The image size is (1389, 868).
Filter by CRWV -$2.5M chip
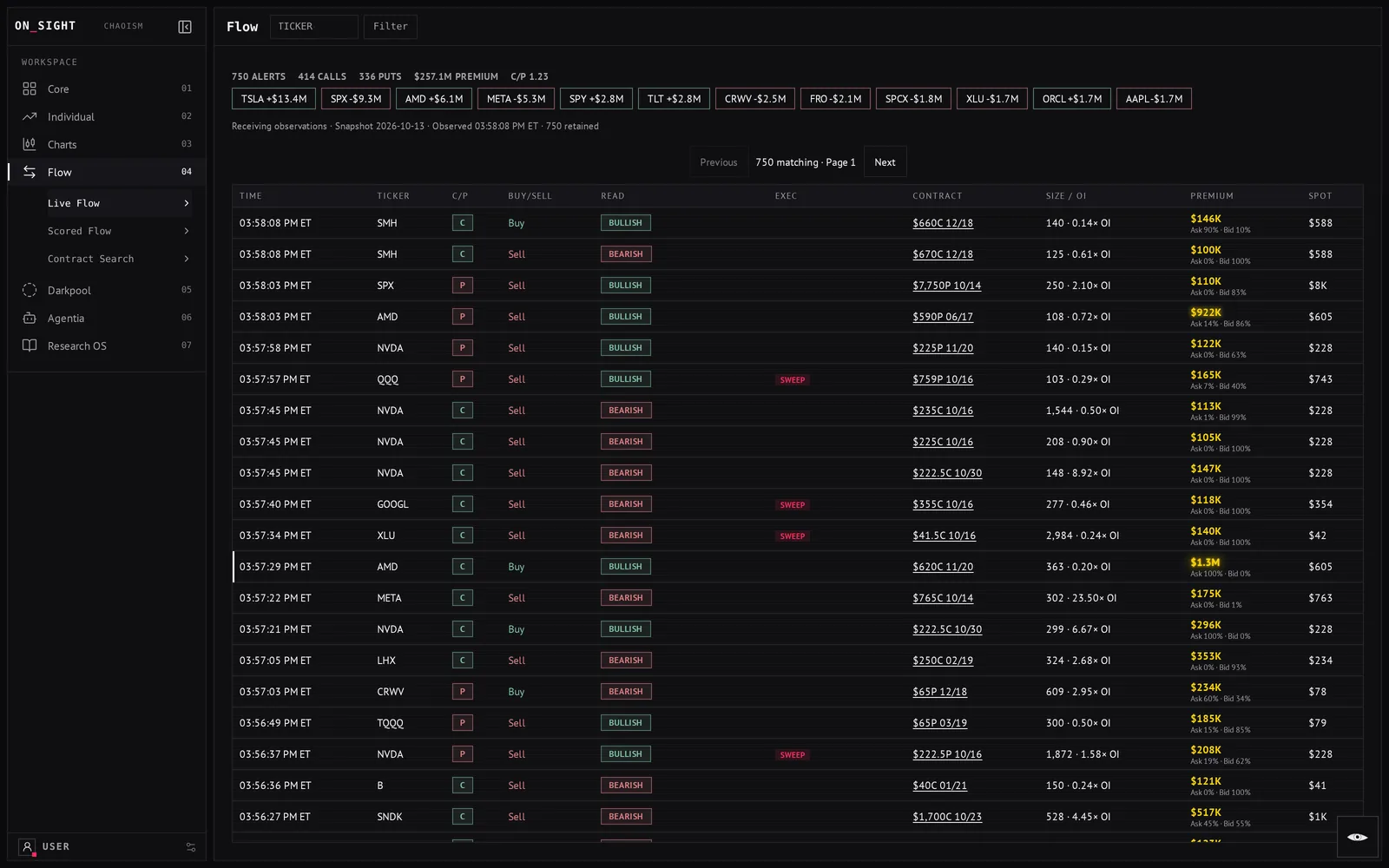pos(755,99)
